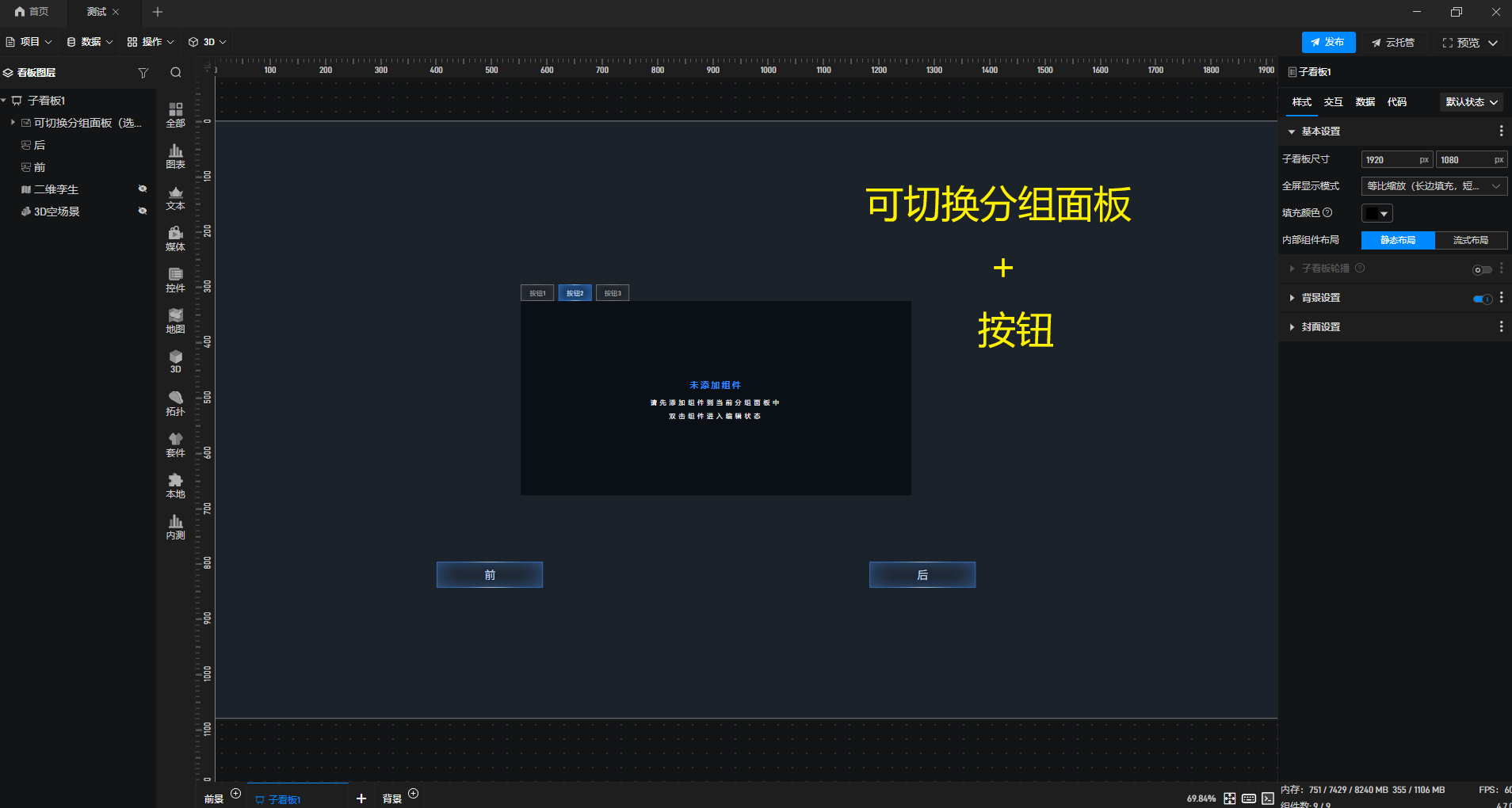Open the layer search icon in 看板图层 panel
The height and width of the screenshot is (808, 1512).
point(175,72)
